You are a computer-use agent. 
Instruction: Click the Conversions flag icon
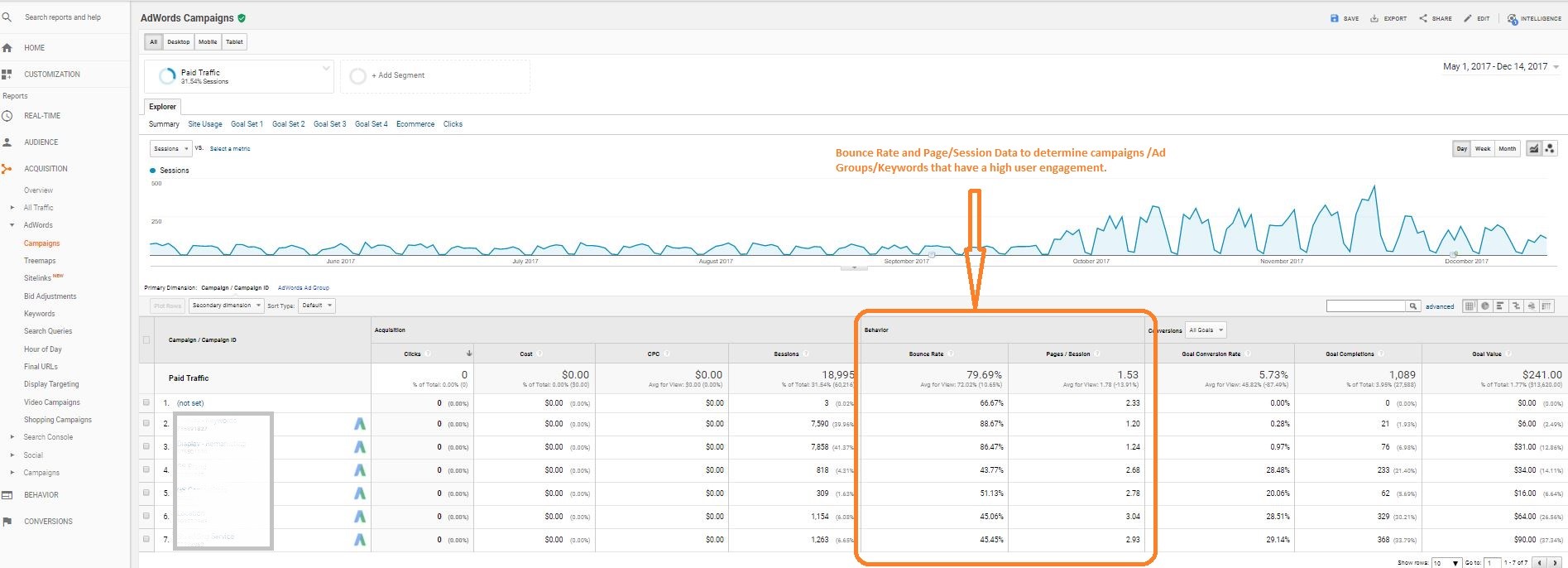(x=7, y=522)
